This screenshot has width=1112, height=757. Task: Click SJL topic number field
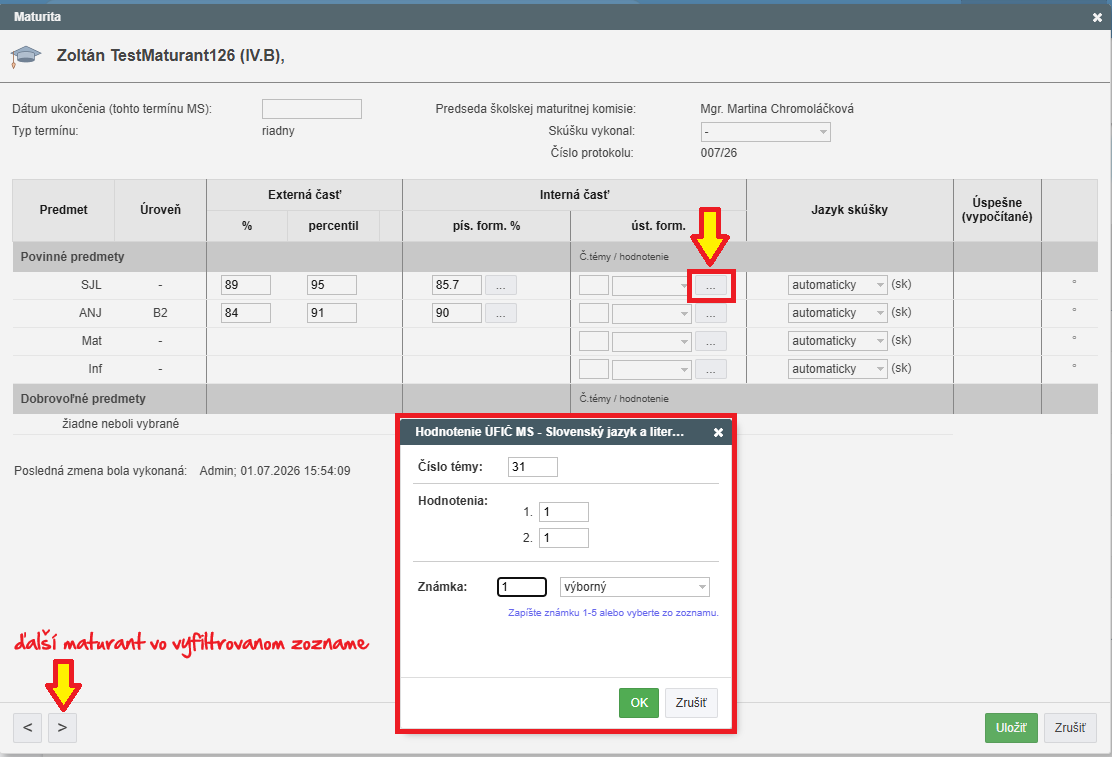(594, 285)
